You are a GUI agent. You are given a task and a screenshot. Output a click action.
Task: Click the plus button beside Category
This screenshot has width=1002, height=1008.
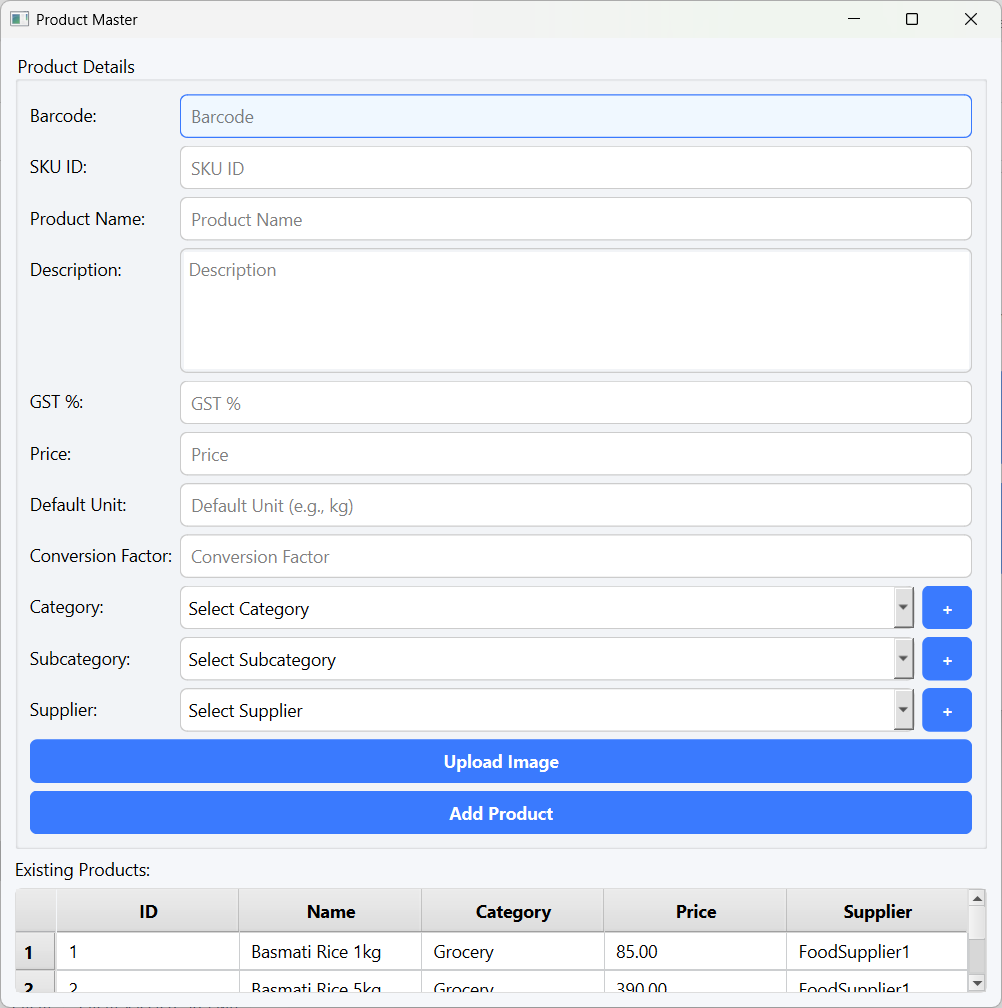click(x=946, y=608)
